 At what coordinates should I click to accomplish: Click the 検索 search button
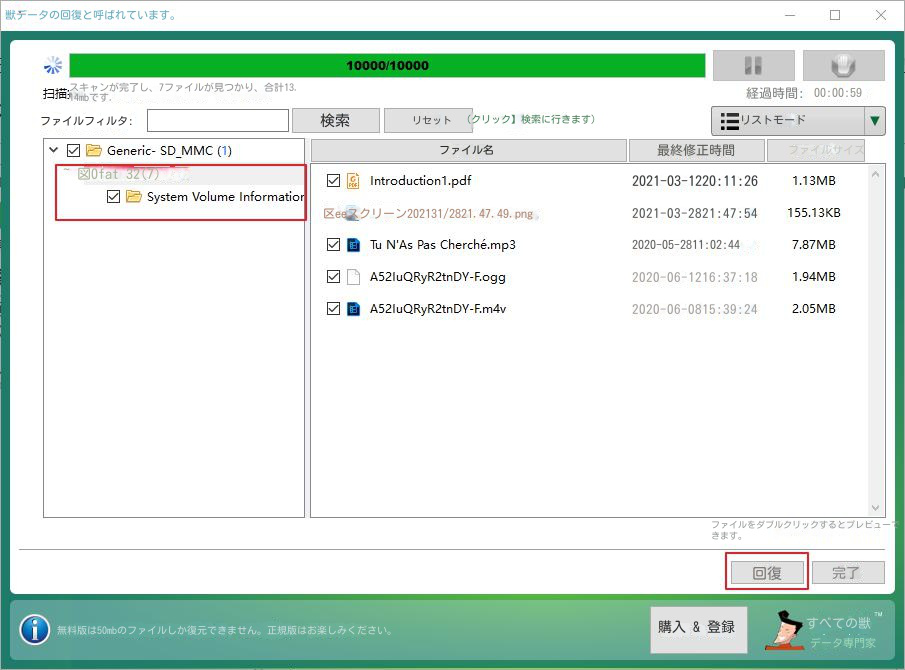coord(335,121)
